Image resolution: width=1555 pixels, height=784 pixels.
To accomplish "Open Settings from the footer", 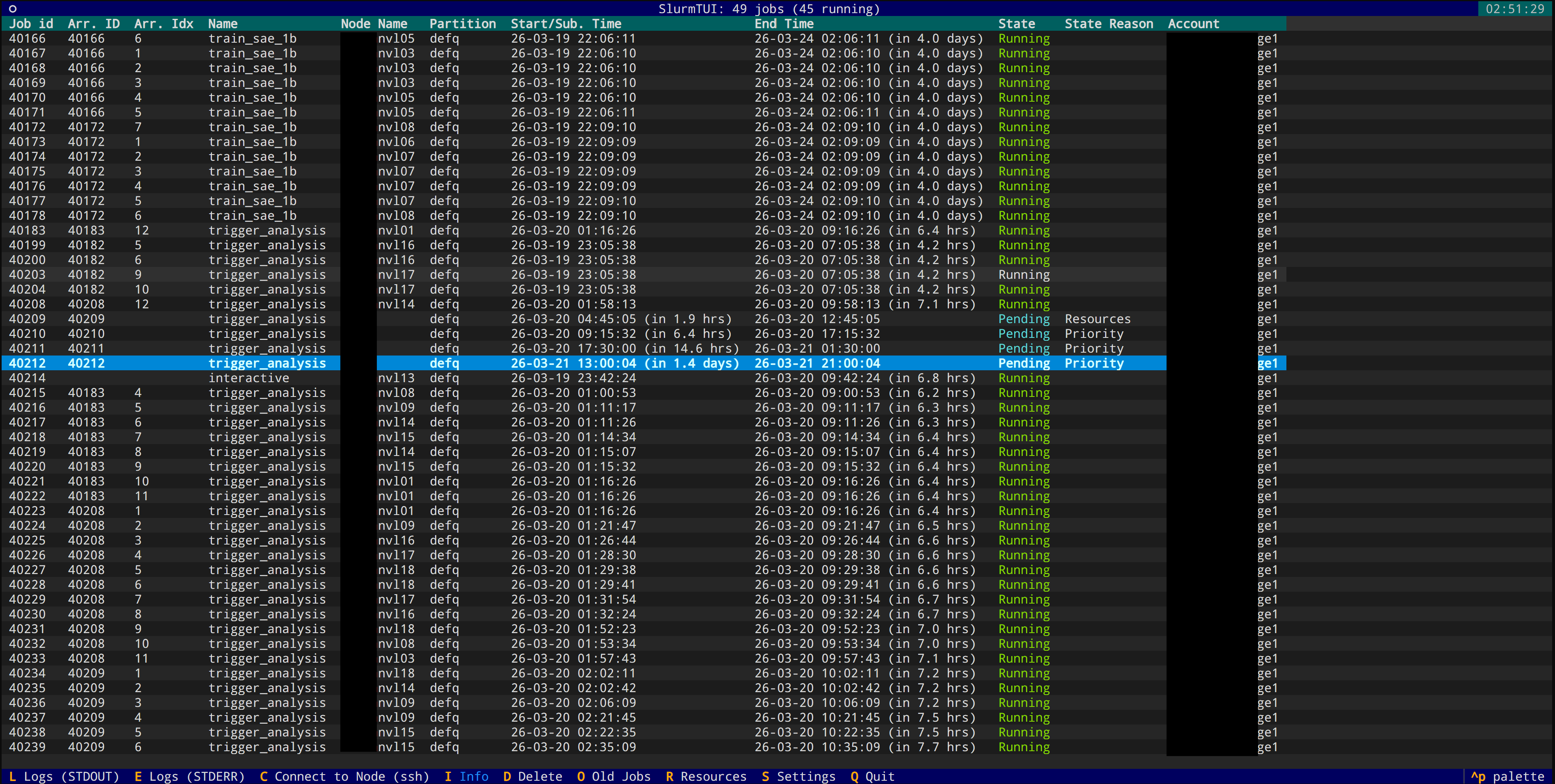I will pyautogui.click(x=799, y=776).
